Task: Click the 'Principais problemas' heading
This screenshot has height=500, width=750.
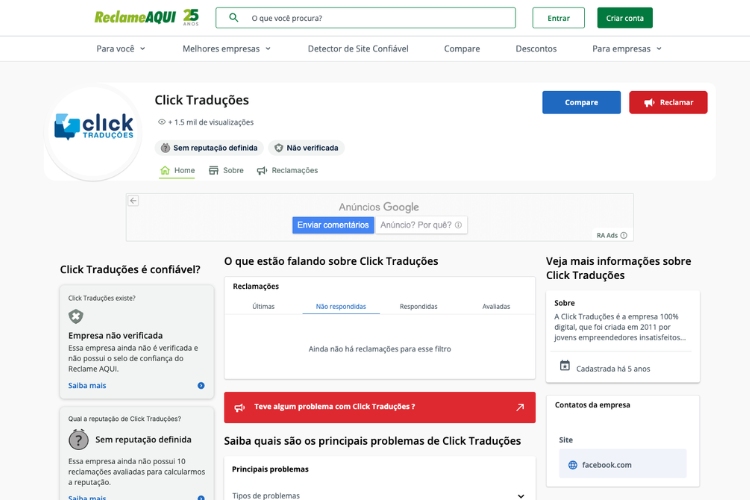Action: [270, 469]
